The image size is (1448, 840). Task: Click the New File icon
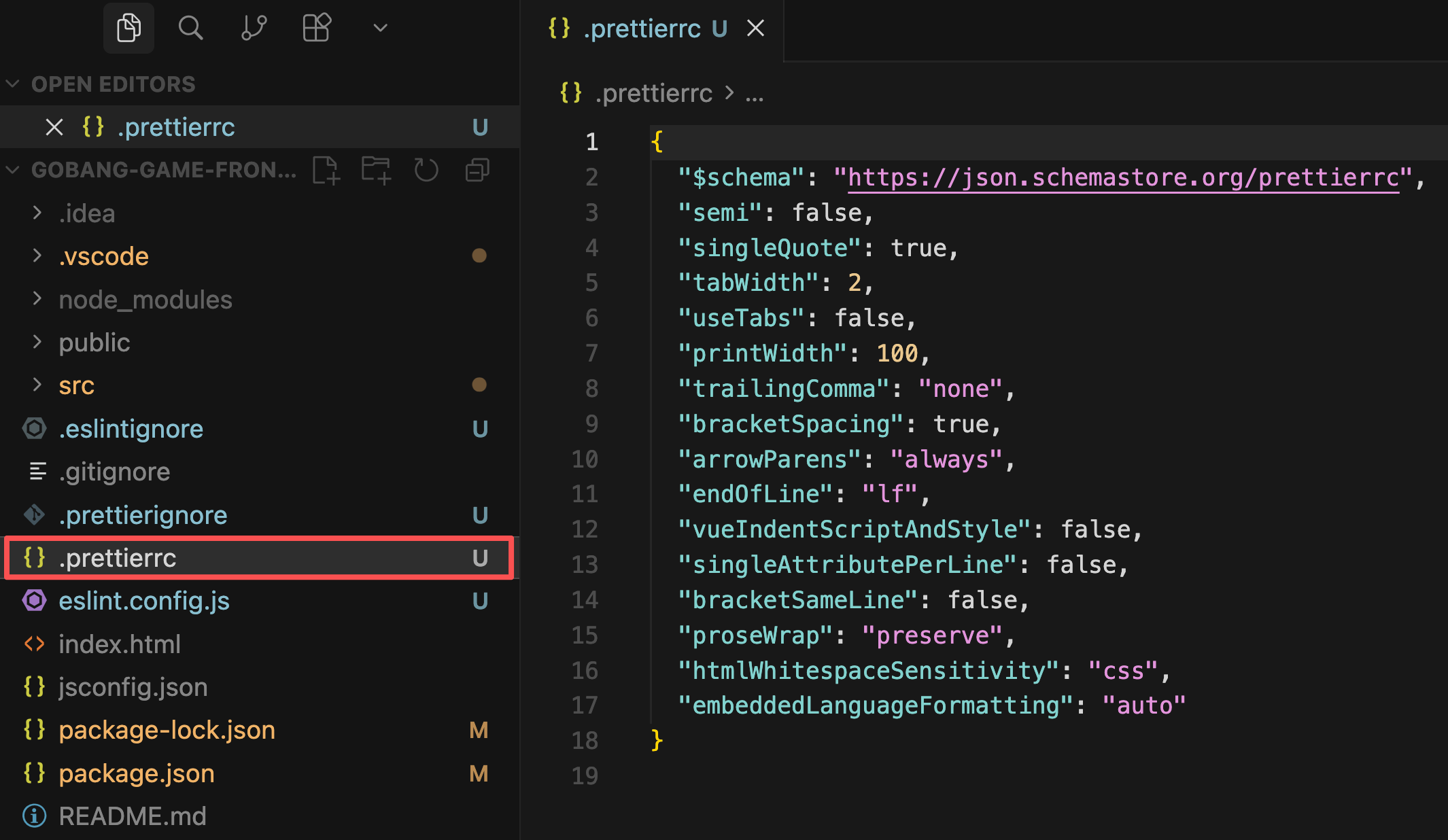[326, 170]
